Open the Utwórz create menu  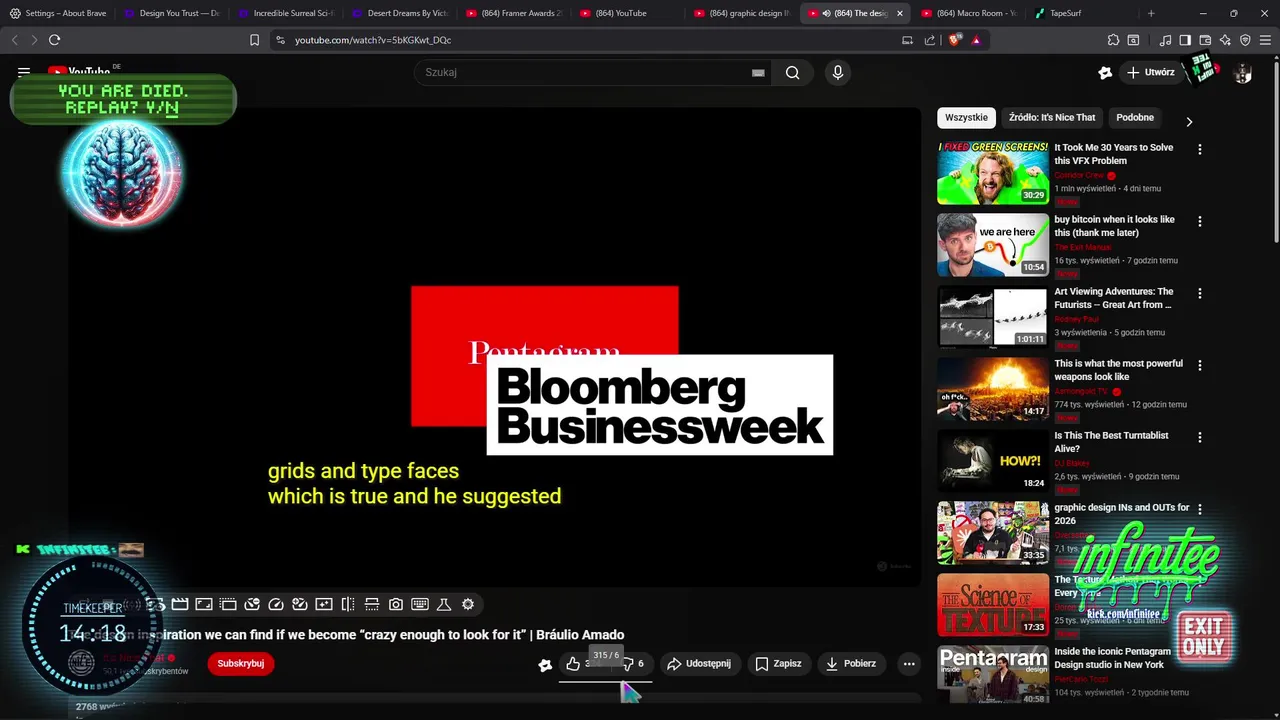pos(1151,73)
